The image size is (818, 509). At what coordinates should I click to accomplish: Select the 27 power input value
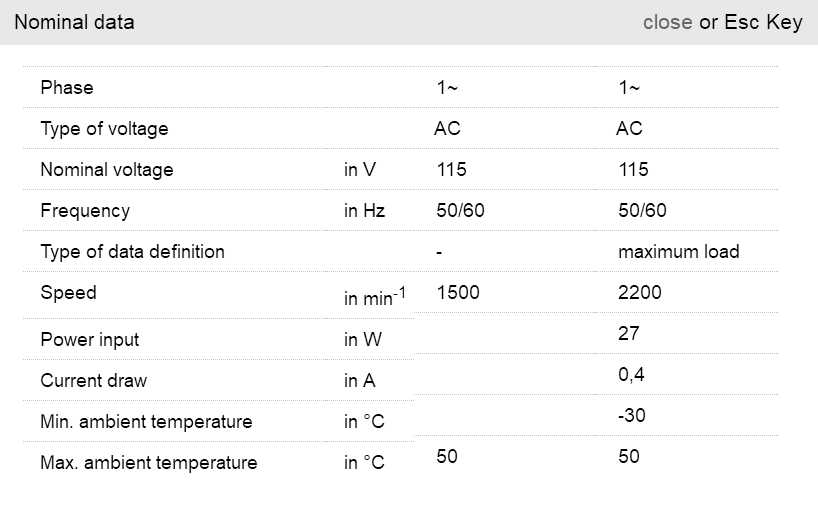tap(629, 334)
